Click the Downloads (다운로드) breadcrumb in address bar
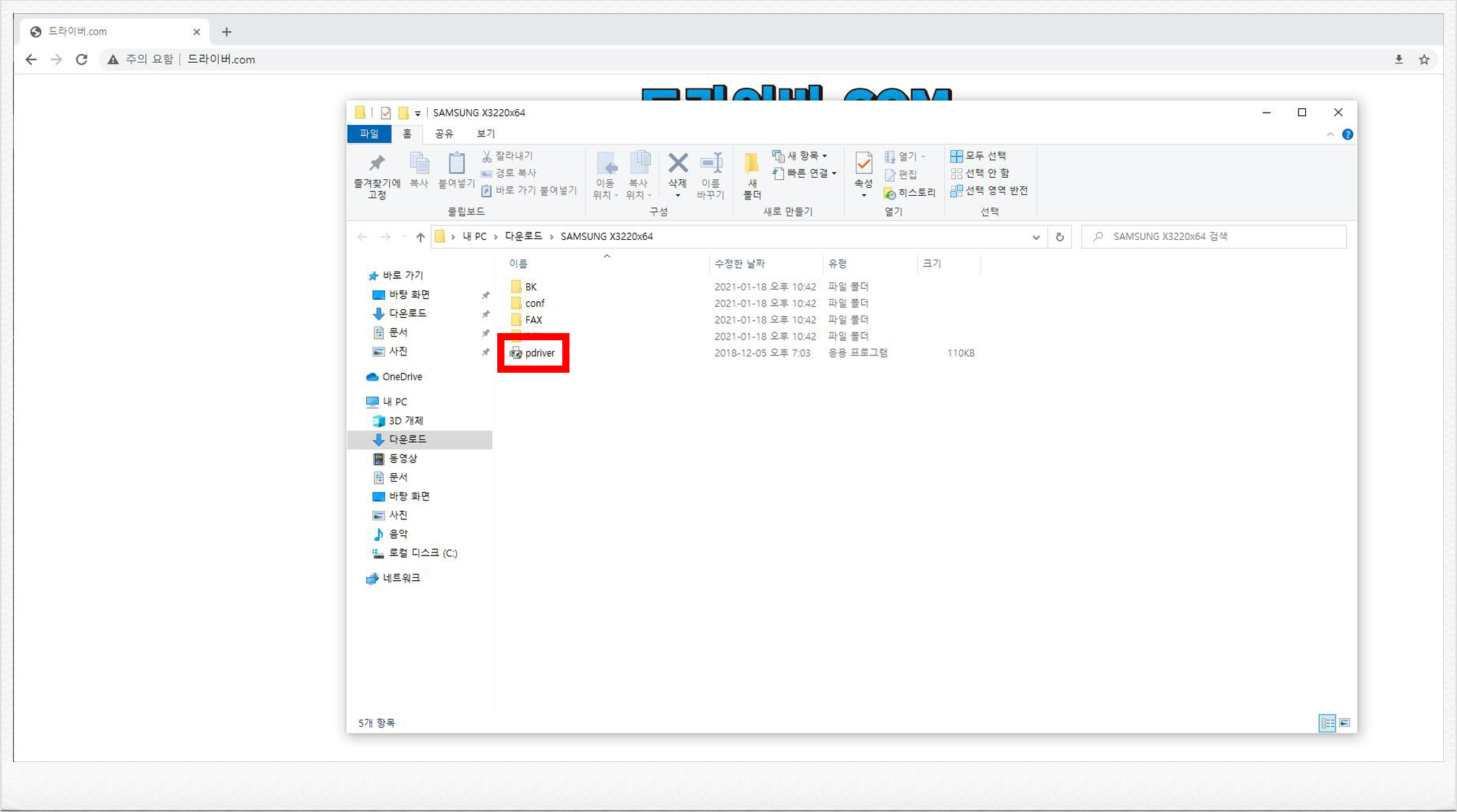Image resolution: width=1457 pixels, height=812 pixels. click(523, 236)
